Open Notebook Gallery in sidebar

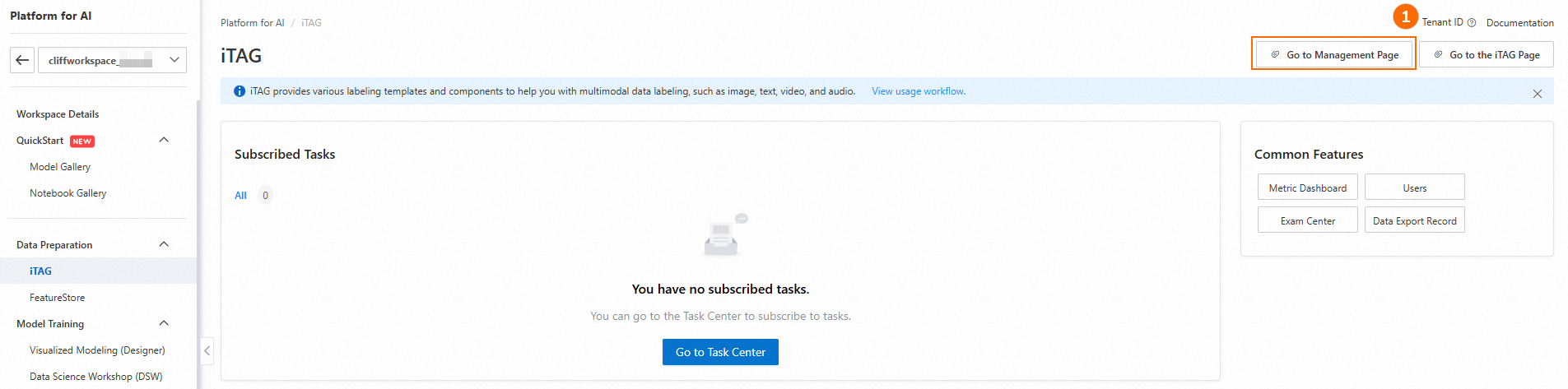pyautogui.click(x=68, y=193)
